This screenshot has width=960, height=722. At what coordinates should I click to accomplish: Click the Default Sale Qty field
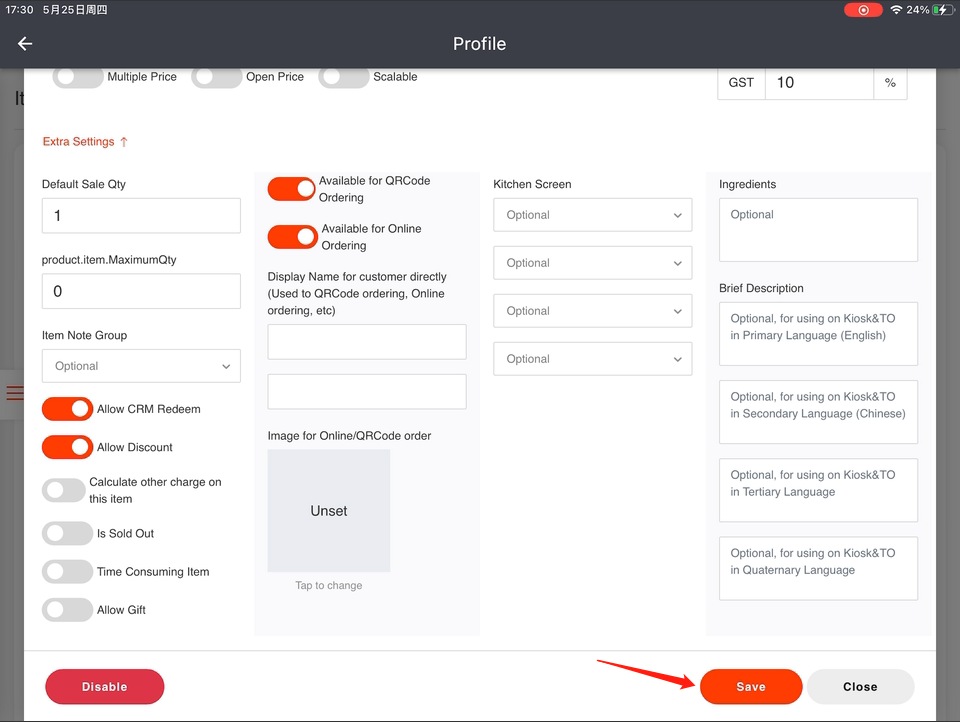141,216
